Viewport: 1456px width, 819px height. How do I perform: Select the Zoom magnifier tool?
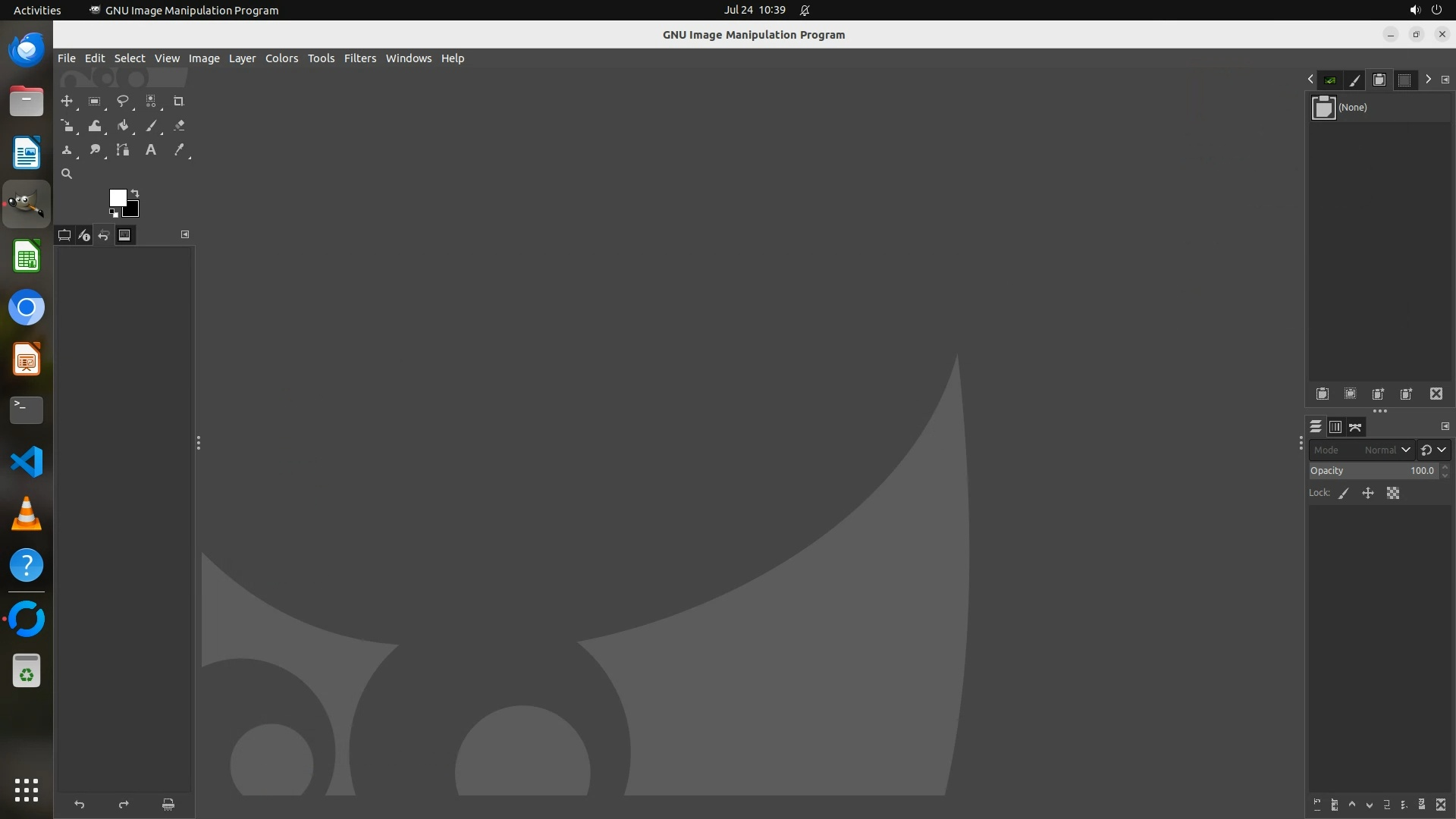67,174
